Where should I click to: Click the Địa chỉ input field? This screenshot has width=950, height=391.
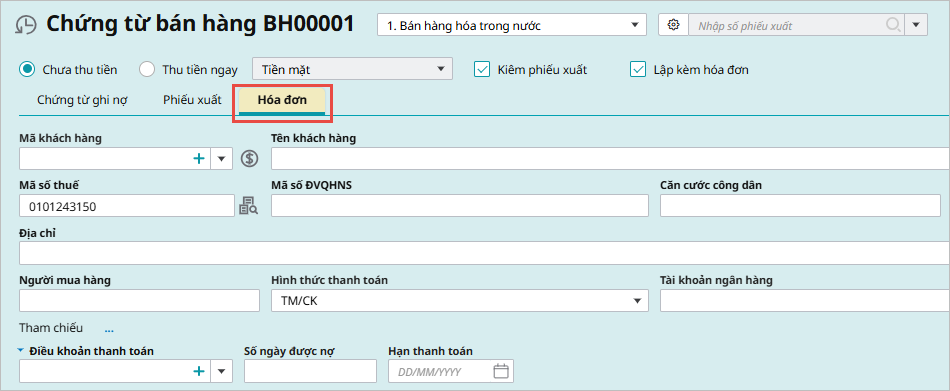484,253
